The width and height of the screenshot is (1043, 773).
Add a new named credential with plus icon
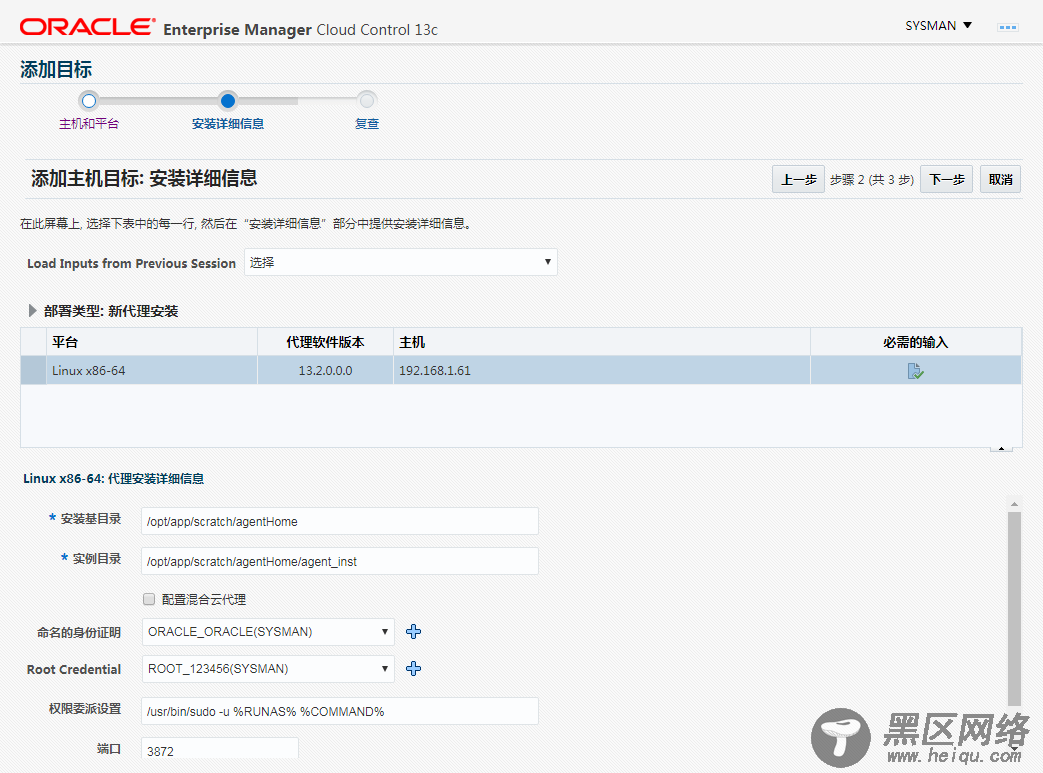coord(413,631)
